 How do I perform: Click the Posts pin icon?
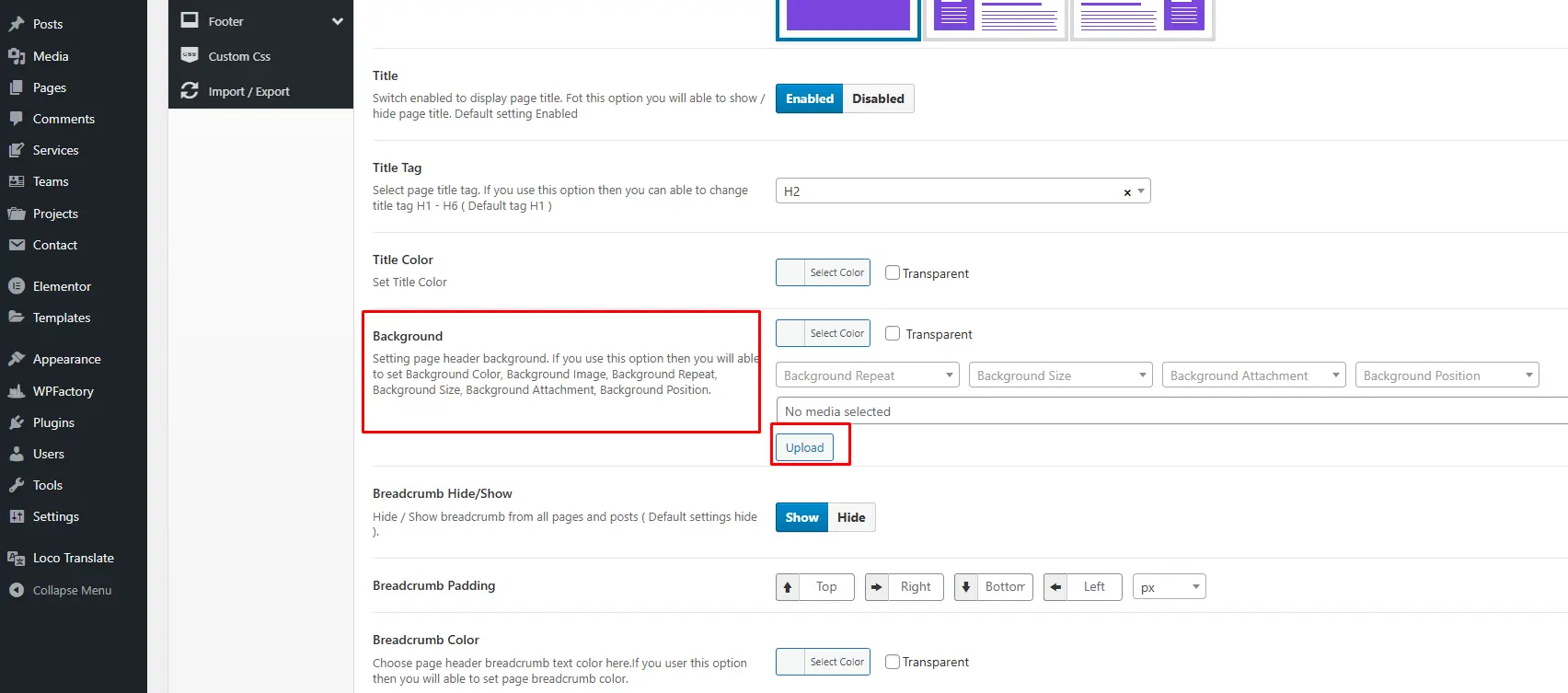pos(17,24)
